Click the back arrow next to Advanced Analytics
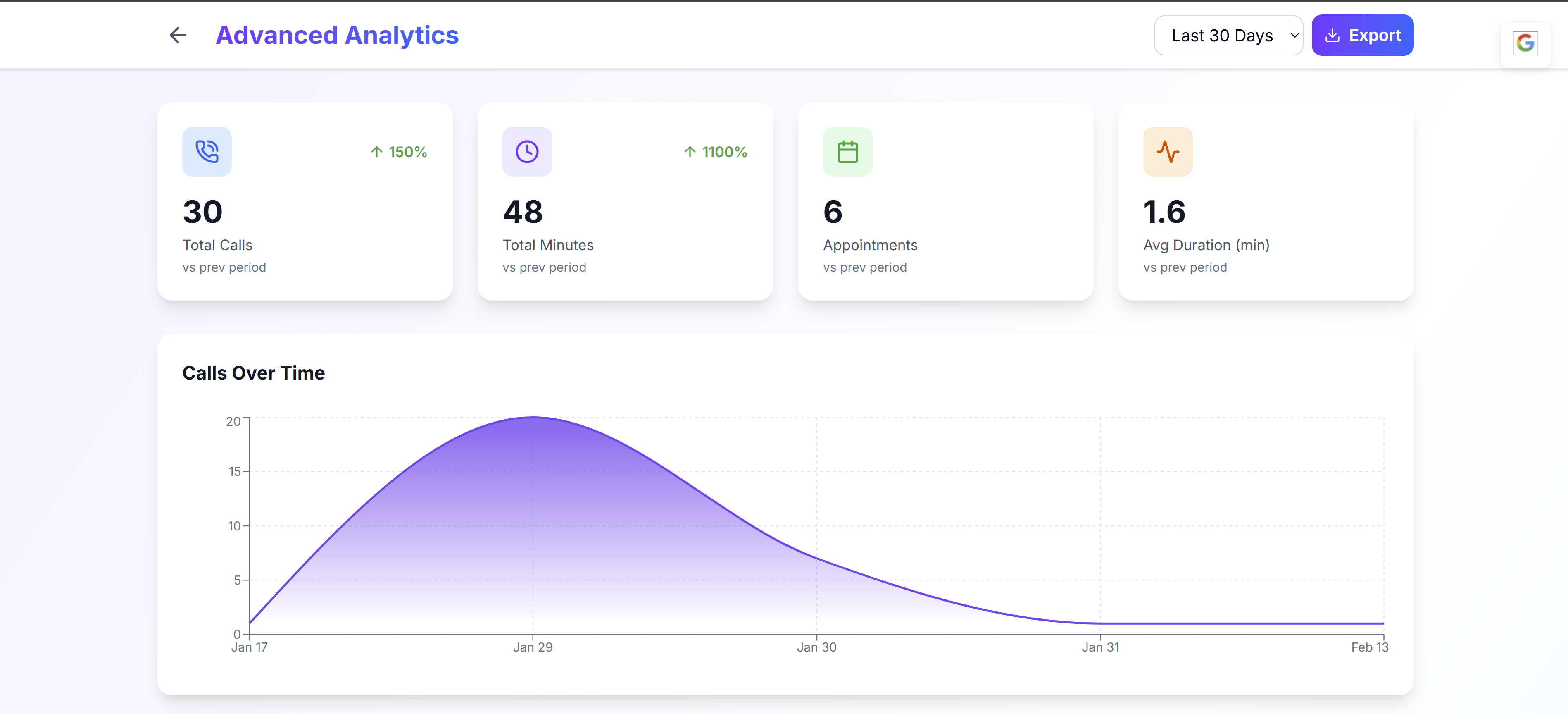The height and width of the screenshot is (714, 1568). pyautogui.click(x=176, y=35)
